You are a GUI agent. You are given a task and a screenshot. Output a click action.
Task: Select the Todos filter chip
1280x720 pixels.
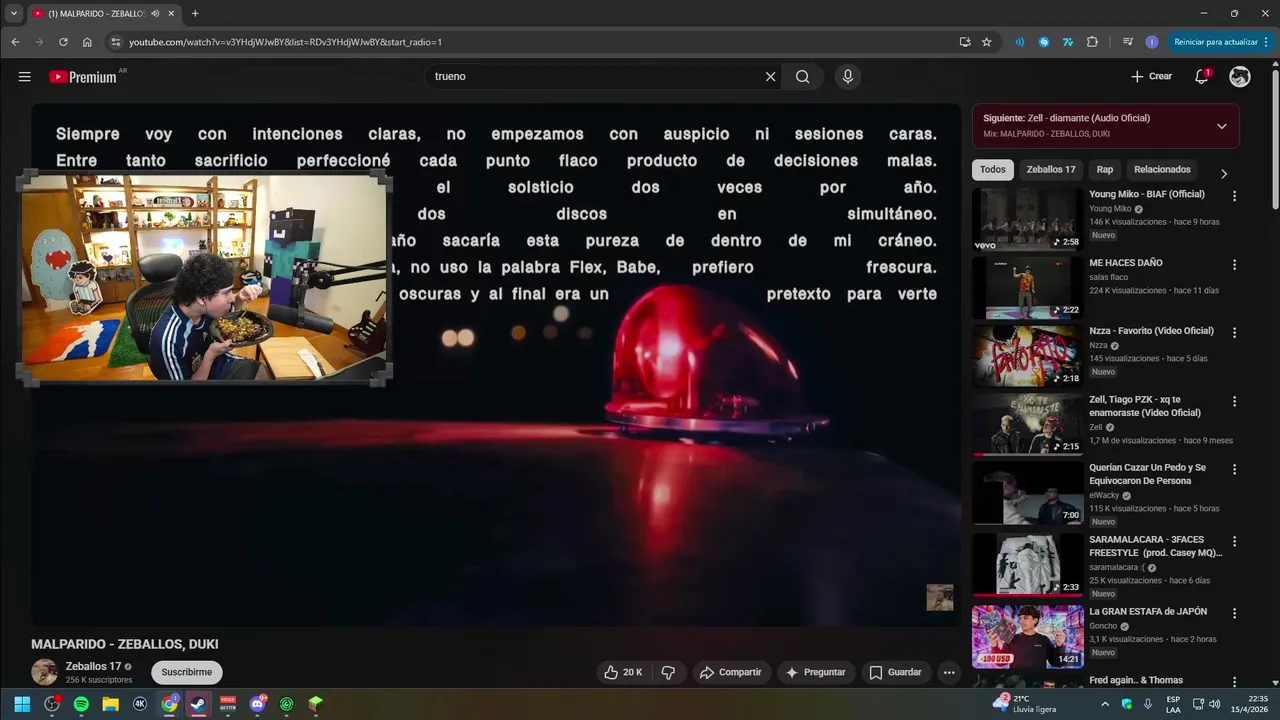click(x=993, y=170)
